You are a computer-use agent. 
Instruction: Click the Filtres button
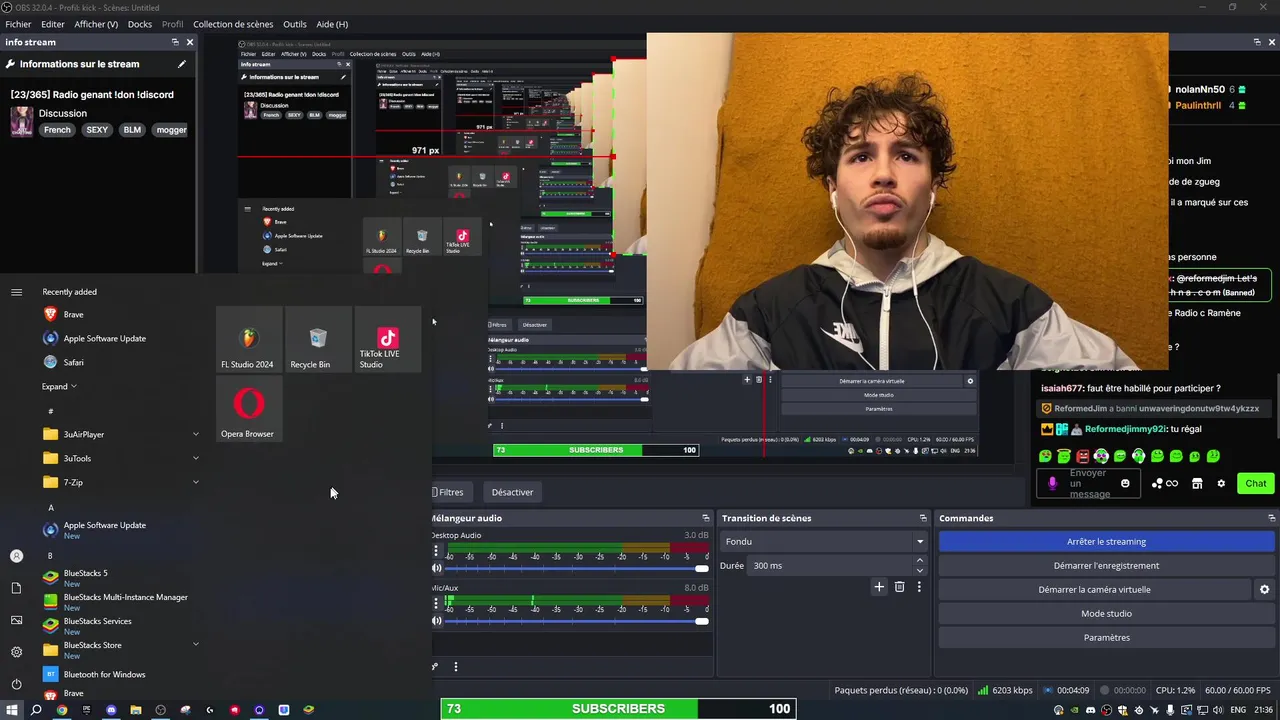[450, 492]
